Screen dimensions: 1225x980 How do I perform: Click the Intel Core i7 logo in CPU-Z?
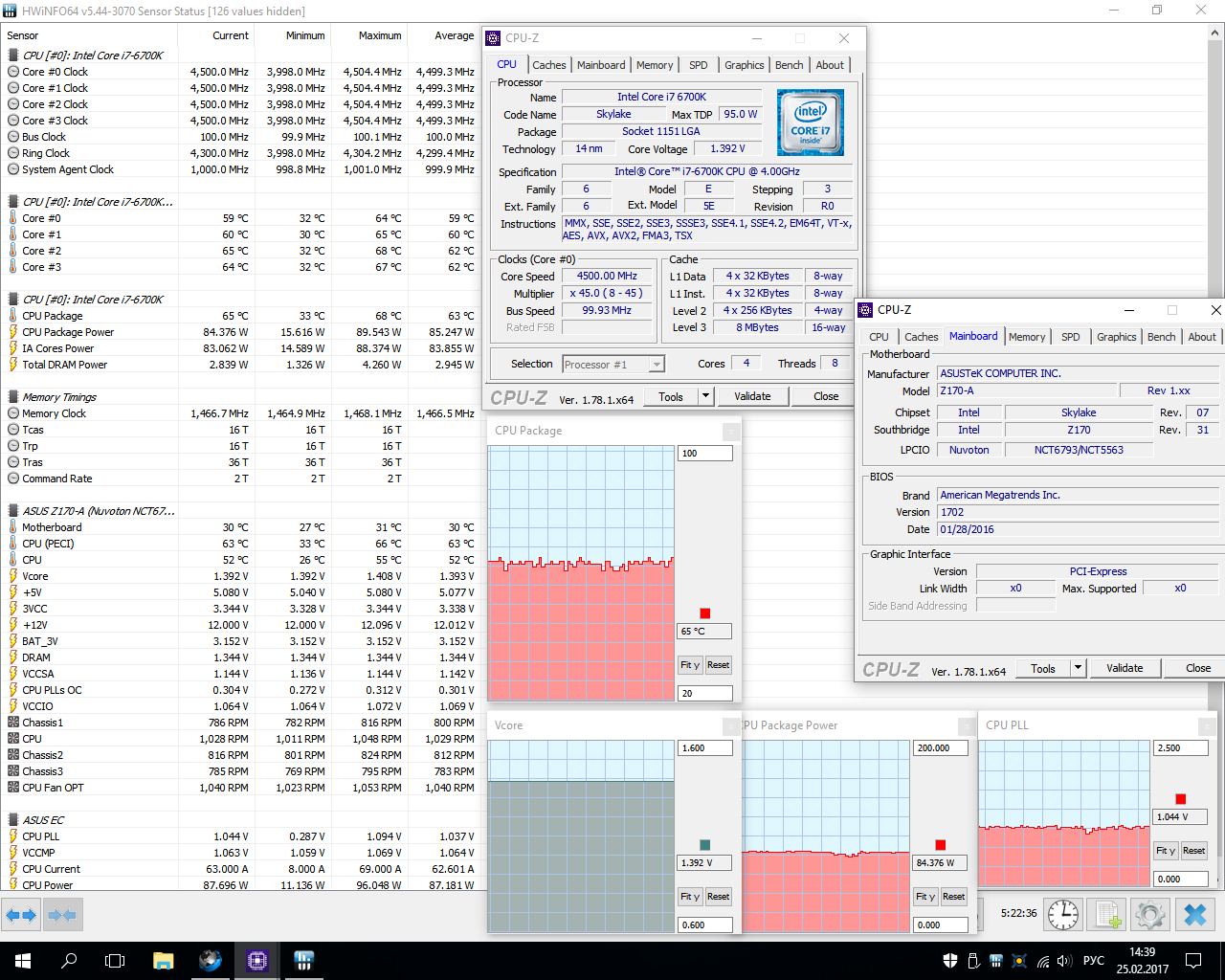coord(811,122)
